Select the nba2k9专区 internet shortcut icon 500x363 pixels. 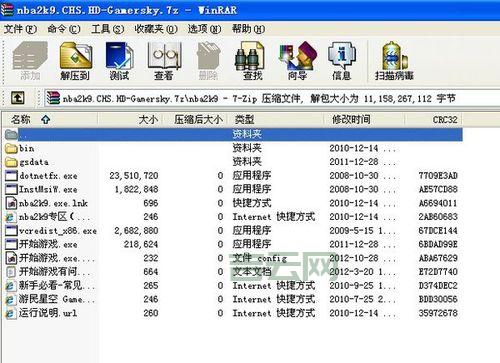[x=11, y=217]
